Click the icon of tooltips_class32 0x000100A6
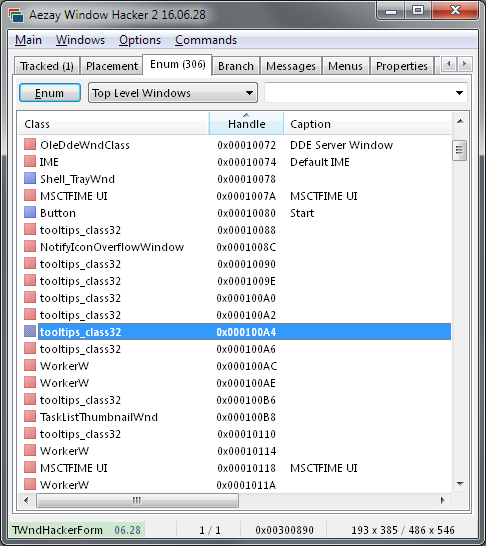The height and width of the screenshot is (546, 486). point(30,348)
